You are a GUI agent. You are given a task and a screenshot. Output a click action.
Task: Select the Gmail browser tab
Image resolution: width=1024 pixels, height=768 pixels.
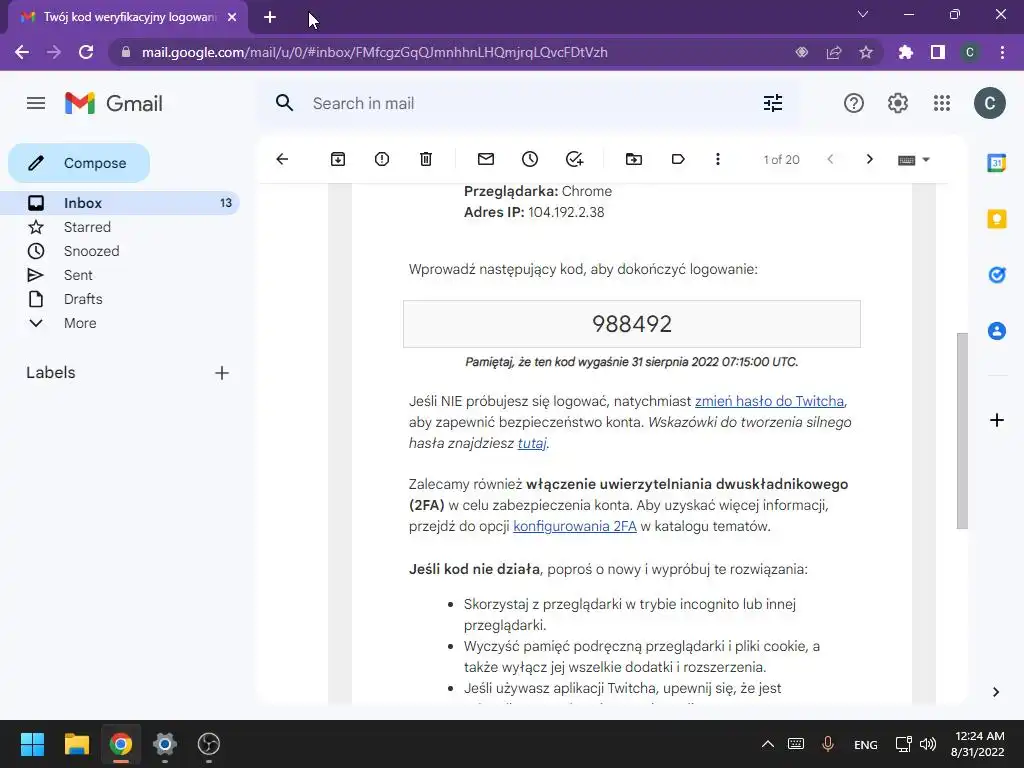pos(128,17)
